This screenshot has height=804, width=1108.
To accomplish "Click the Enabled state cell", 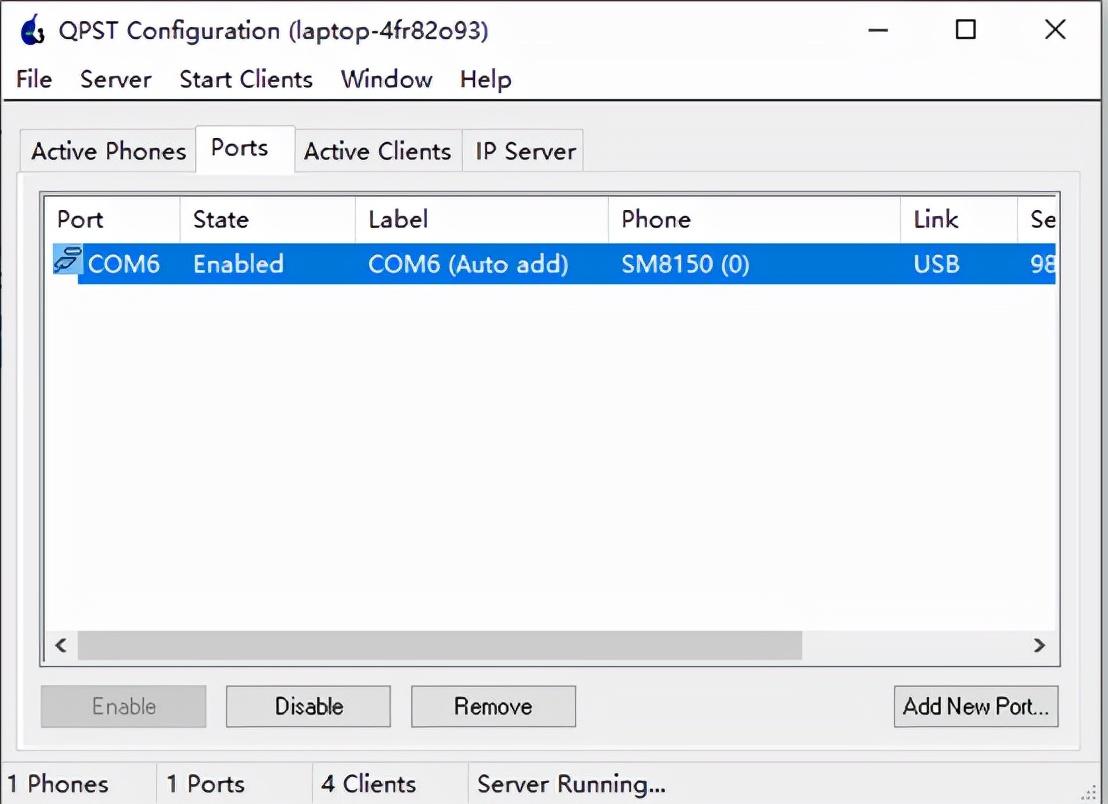I will tap(238, 264).
